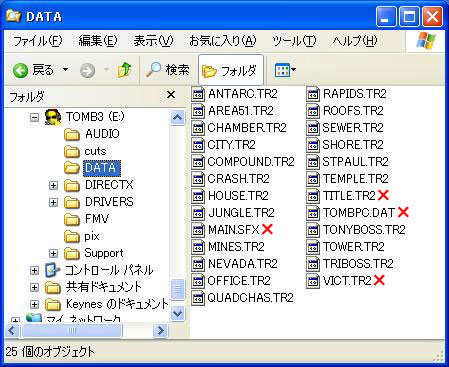This screenshot has height=367, width=449.
Task: Select the TEMPLE.TR2 file name
Action: point(355,179)
